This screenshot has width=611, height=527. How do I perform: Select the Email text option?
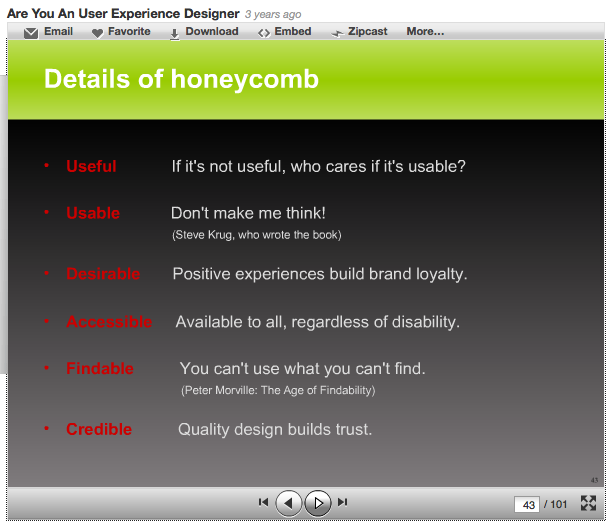point(58,32)
